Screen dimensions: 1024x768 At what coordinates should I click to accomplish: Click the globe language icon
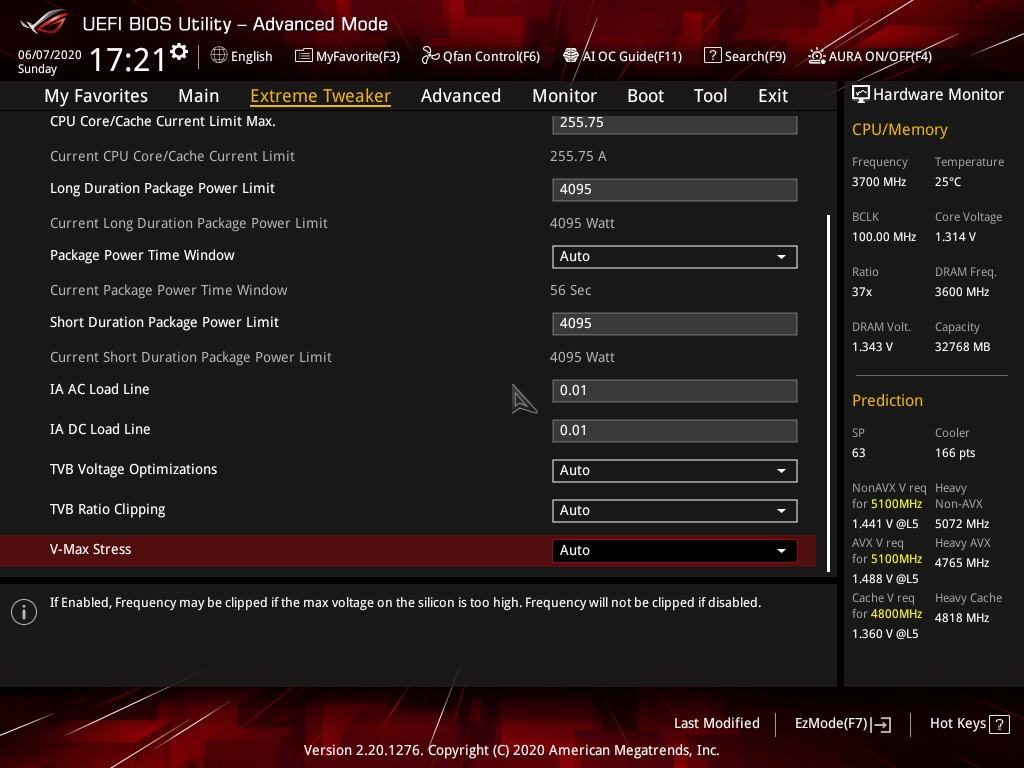click(x=219, y=56)
